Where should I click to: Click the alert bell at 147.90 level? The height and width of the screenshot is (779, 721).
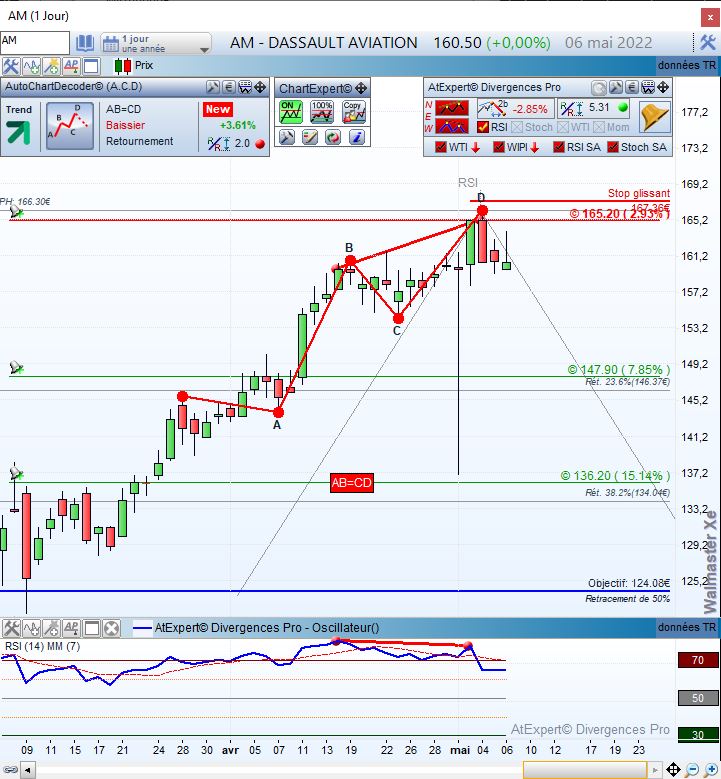coord(16,368)
